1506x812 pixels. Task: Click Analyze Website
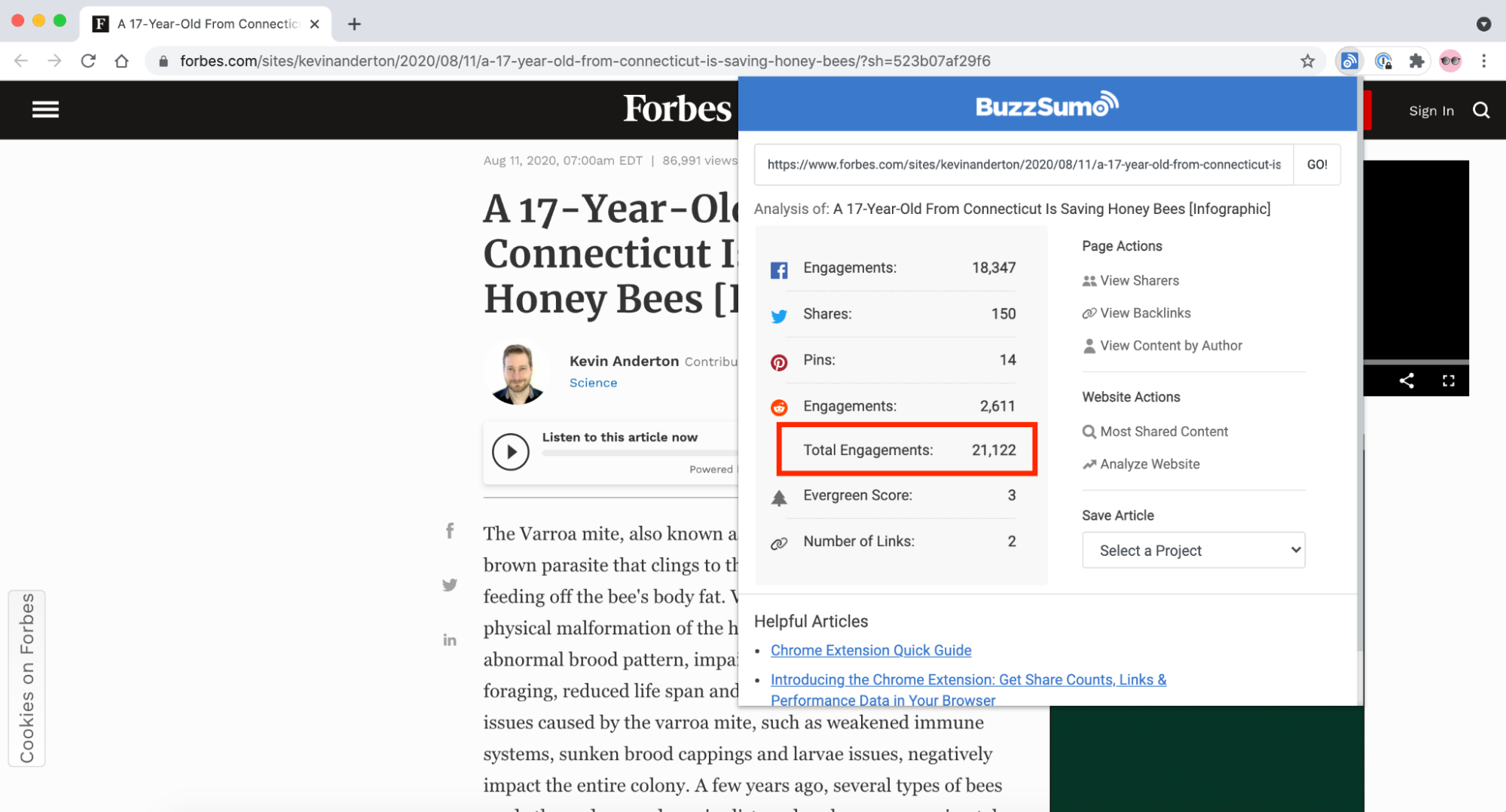(x=1141, y=464)
